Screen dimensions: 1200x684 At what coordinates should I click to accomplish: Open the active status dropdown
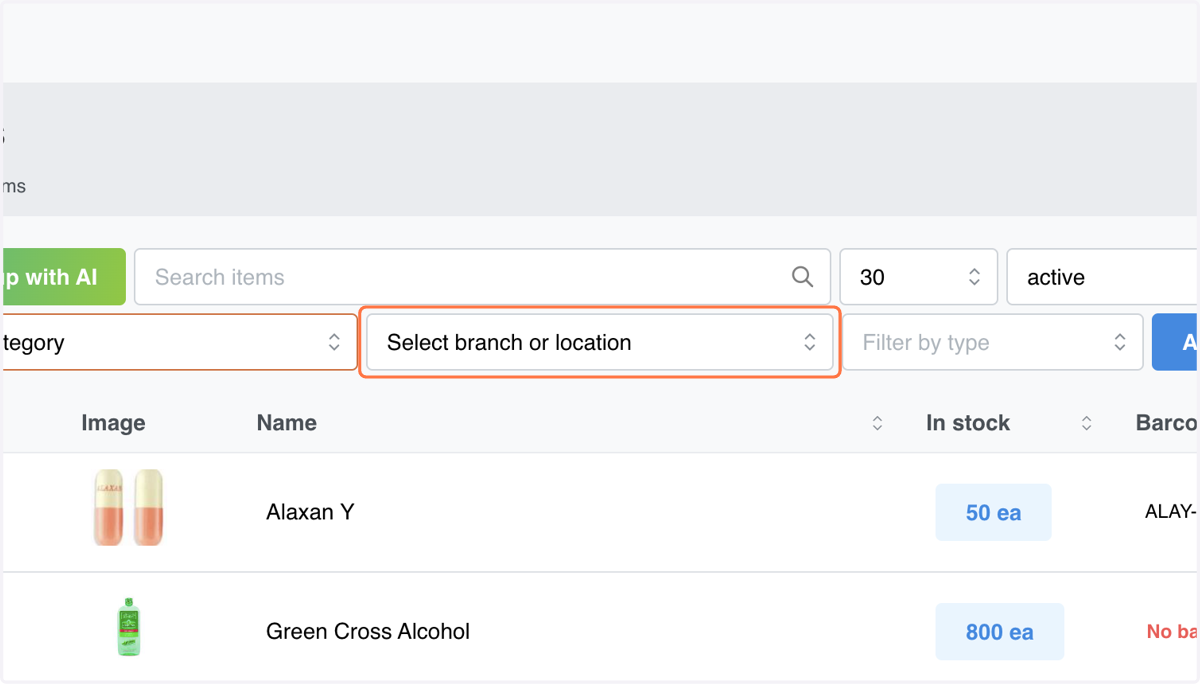pos(1103,277)
